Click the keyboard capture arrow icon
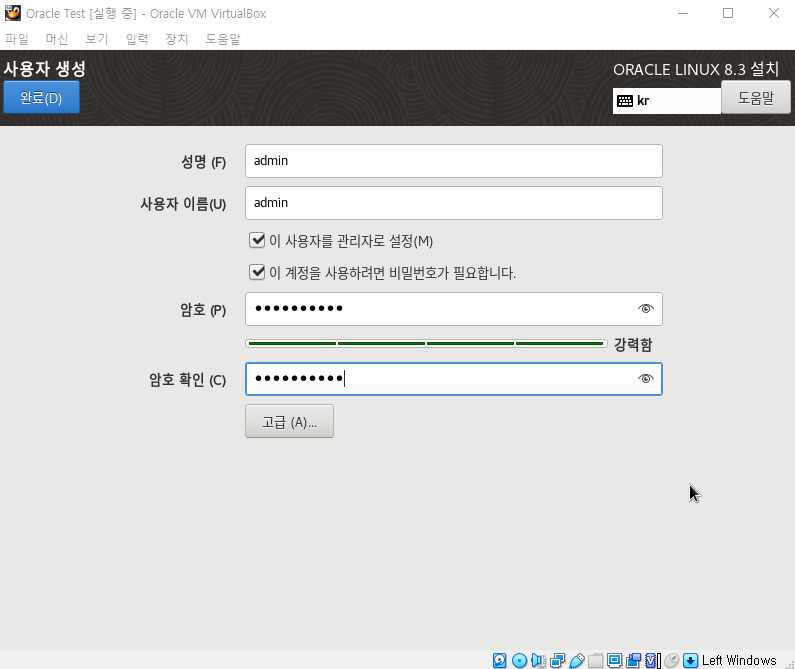795x669 pixels. [690, 660]
